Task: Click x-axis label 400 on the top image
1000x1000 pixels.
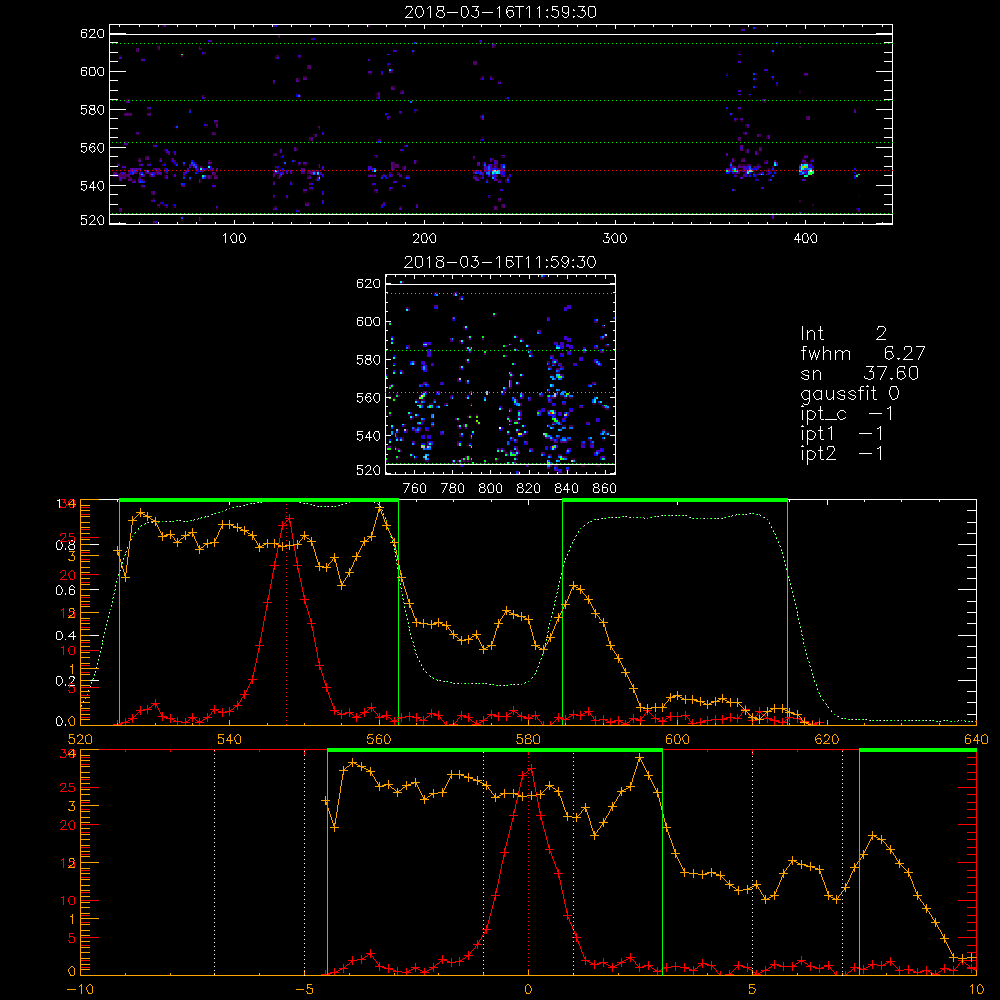Action: point(805,239)
